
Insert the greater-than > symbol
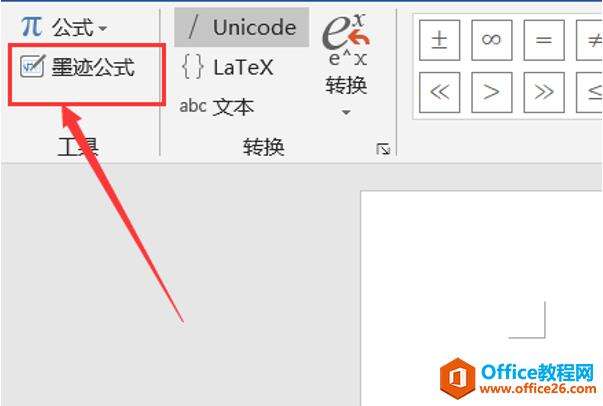click(x=492, y=92)
